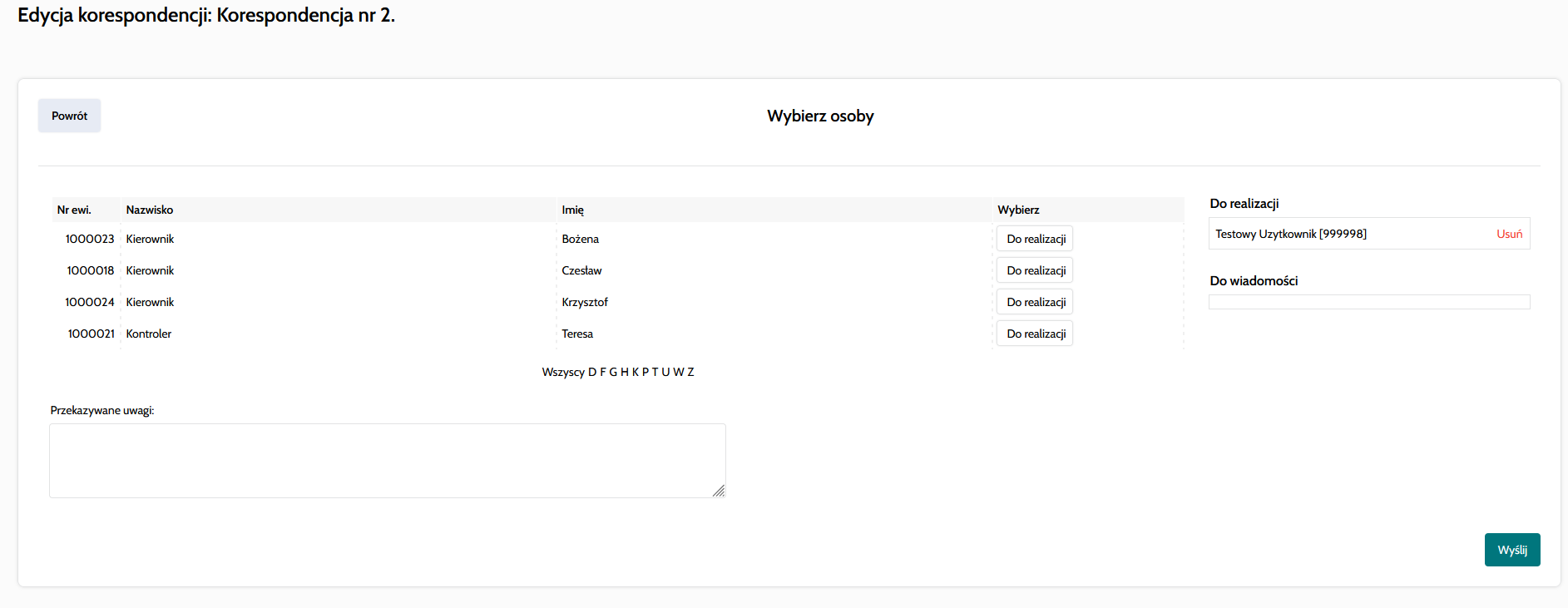Filter surnames by letter T
Viewport: 1568px width, 608px height.
click(x=655, y=372)
